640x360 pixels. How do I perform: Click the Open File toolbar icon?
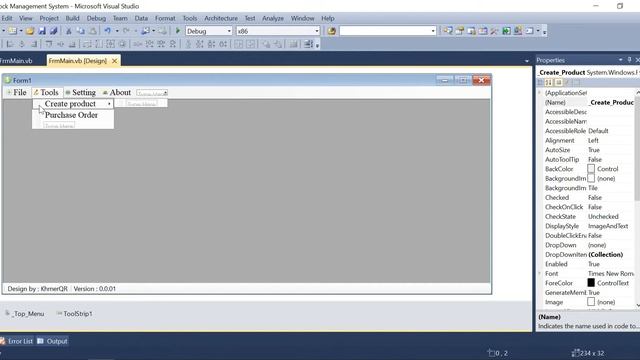[x=30, y=31]
